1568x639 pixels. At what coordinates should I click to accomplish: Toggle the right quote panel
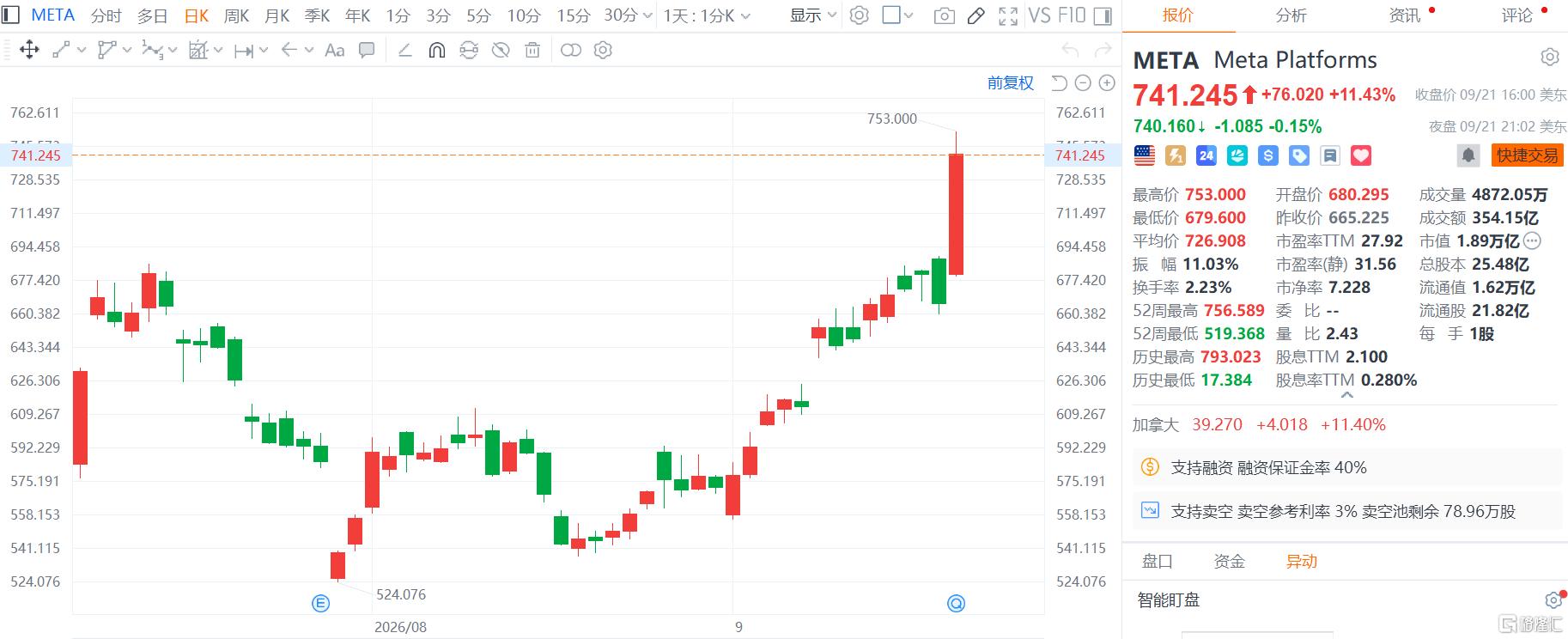1104,15
